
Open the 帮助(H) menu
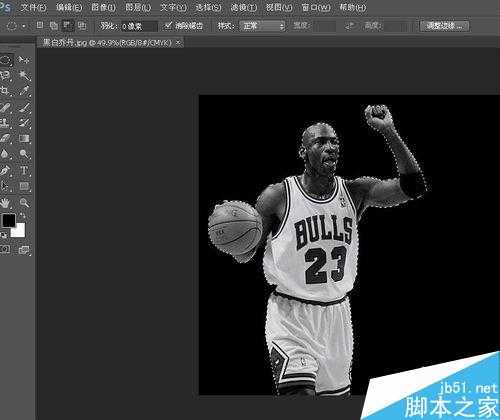click(x=352, y=7)
